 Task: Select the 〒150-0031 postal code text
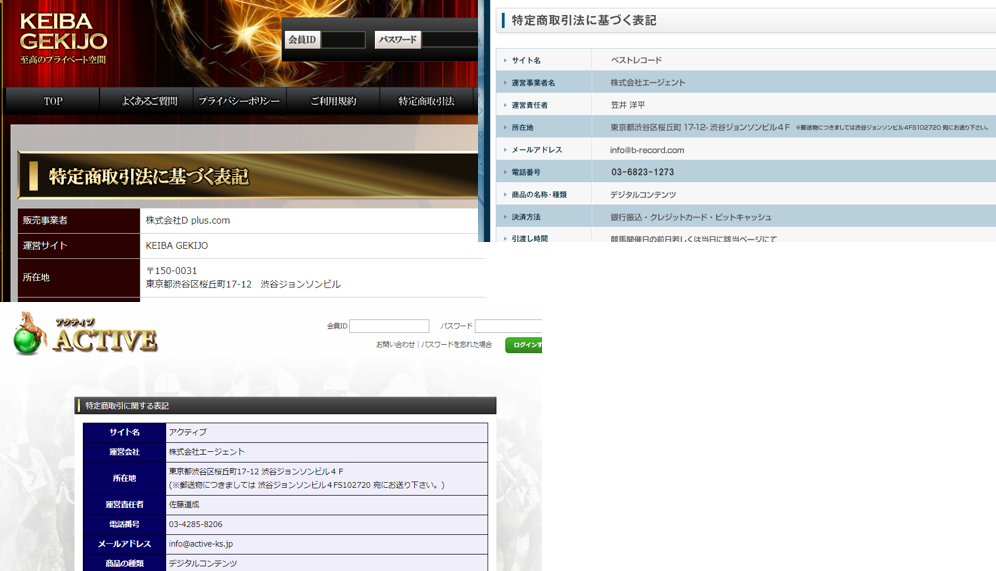(x=172, y=271)
